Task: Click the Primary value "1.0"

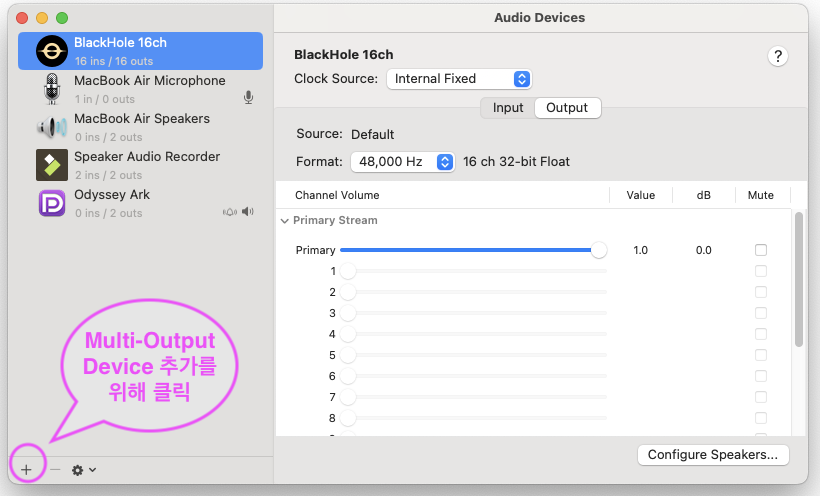Action: pyautogui.click(x=641, y=250)
